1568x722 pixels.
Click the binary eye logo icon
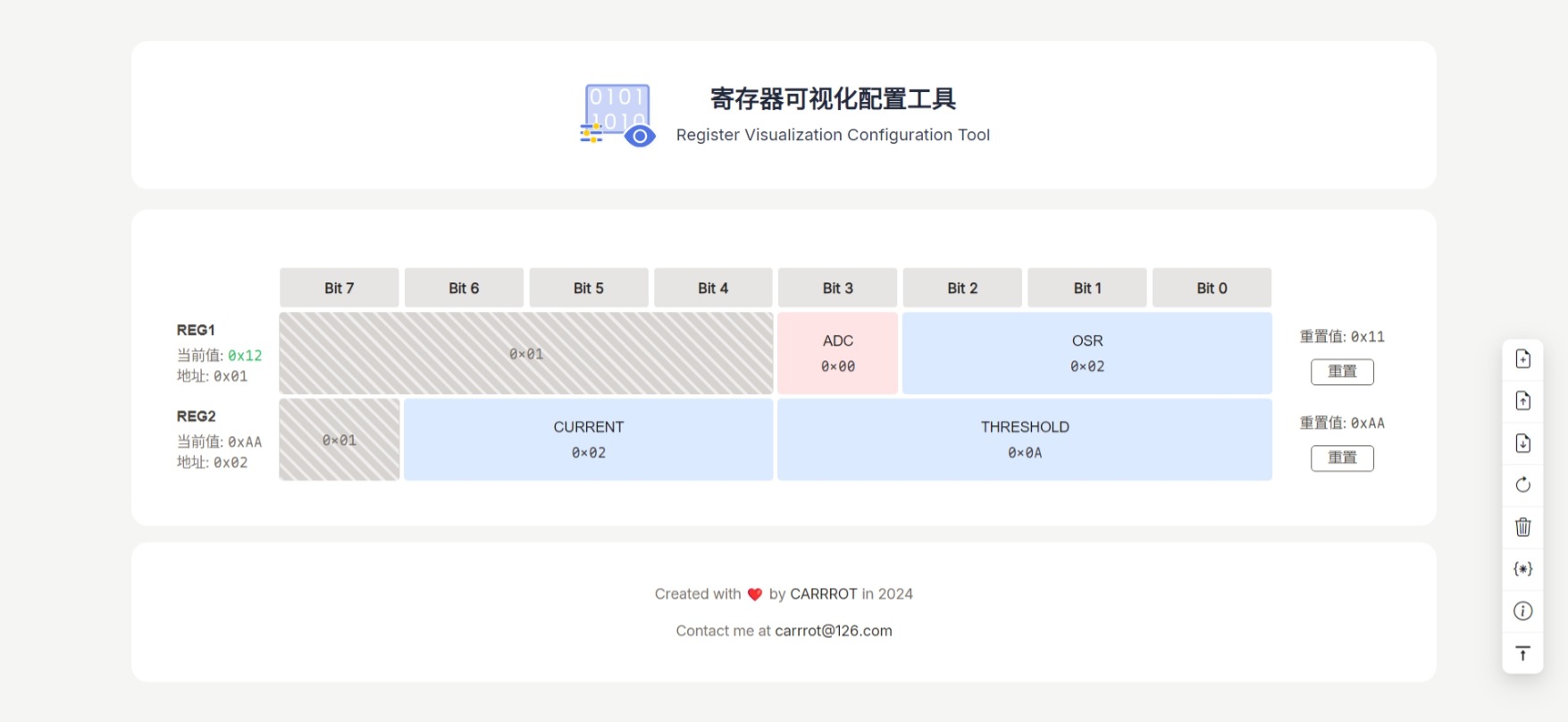point(617,115)
